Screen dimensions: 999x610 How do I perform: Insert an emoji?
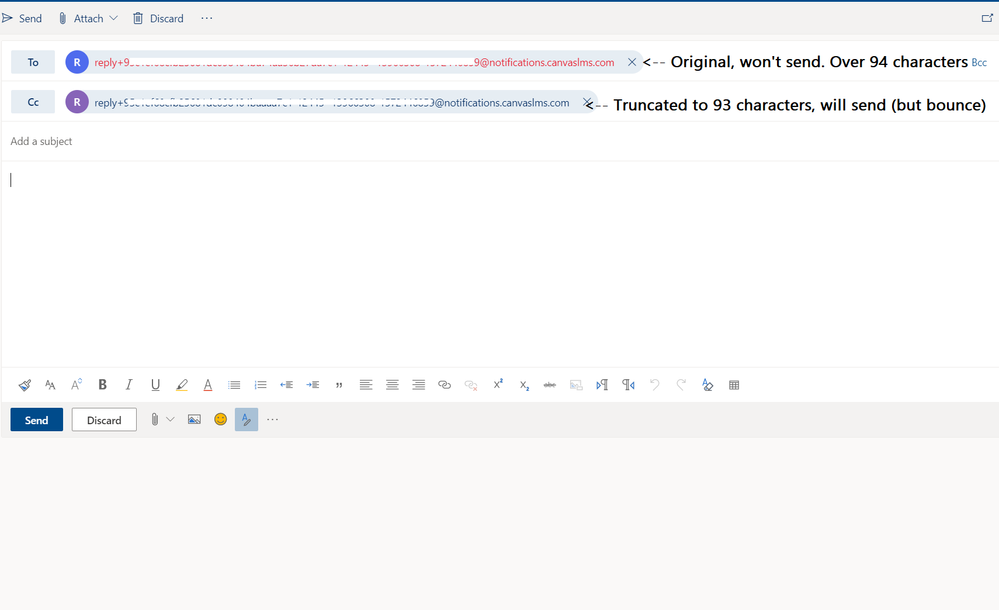tap(220, 419)
